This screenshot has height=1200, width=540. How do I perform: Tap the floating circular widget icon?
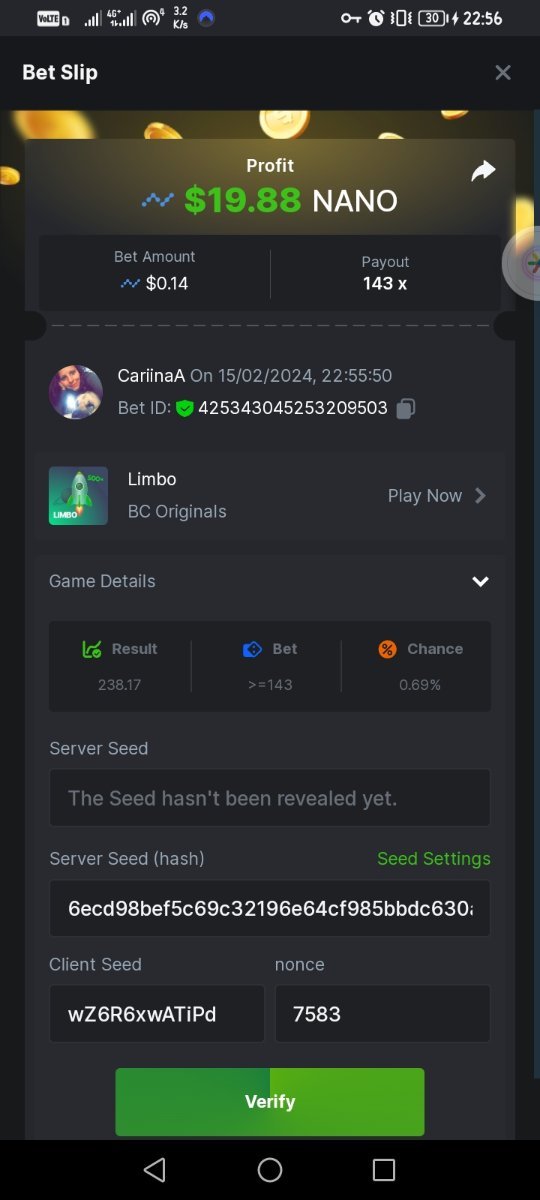(x=523, y=262)
